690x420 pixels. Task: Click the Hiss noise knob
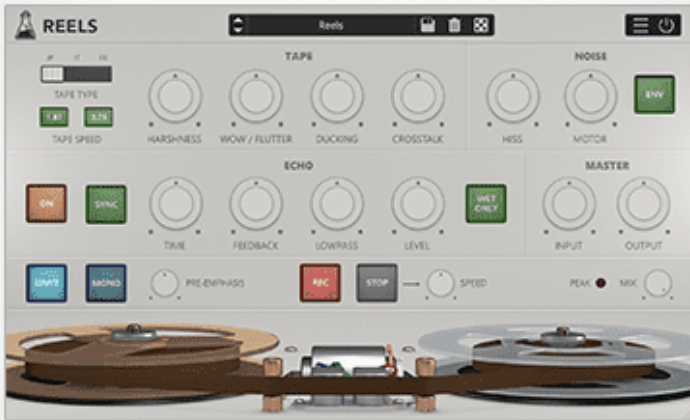(x=513, y=96)
